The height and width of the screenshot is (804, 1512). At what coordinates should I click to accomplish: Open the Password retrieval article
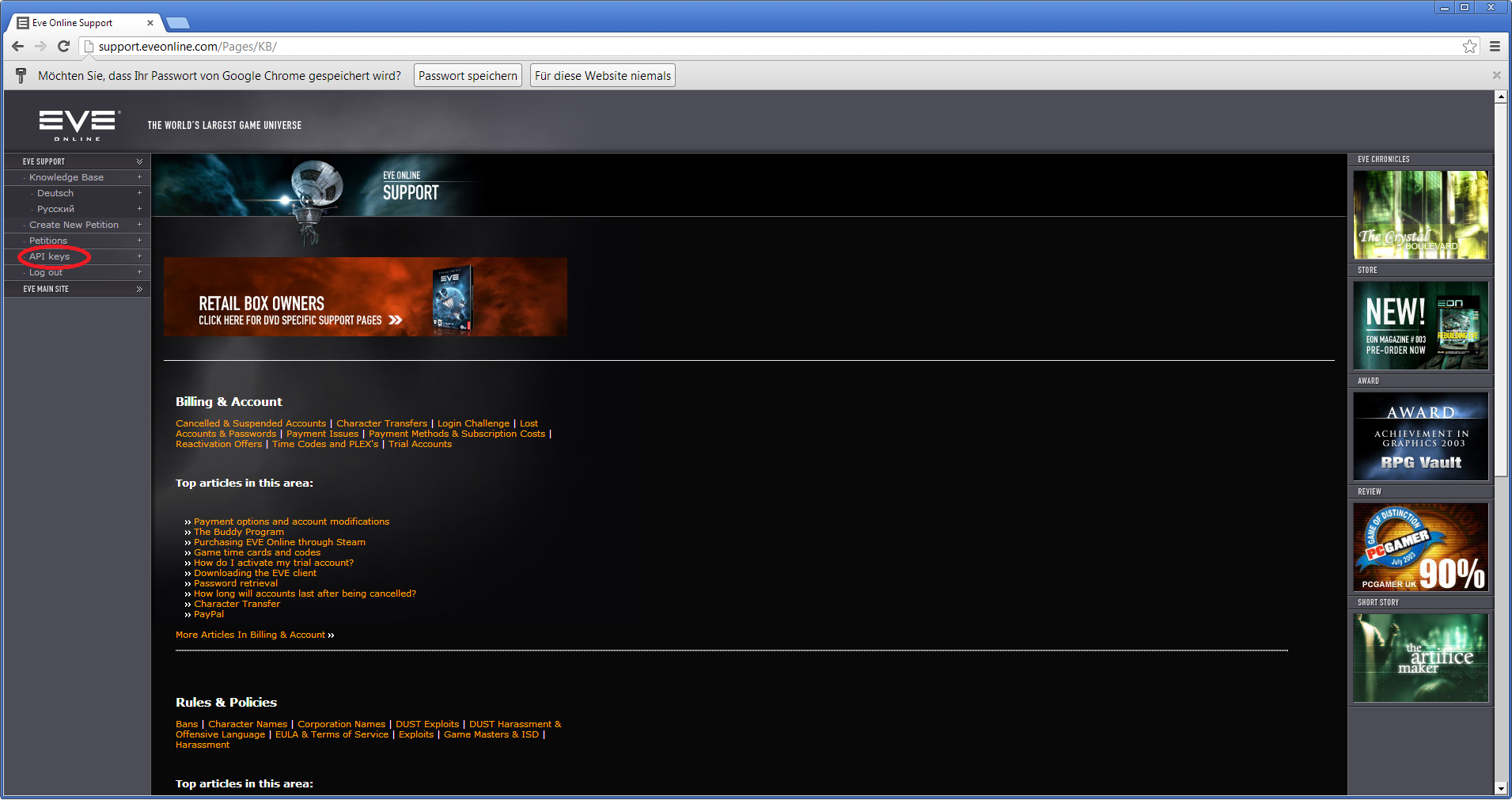coord(236,583)
